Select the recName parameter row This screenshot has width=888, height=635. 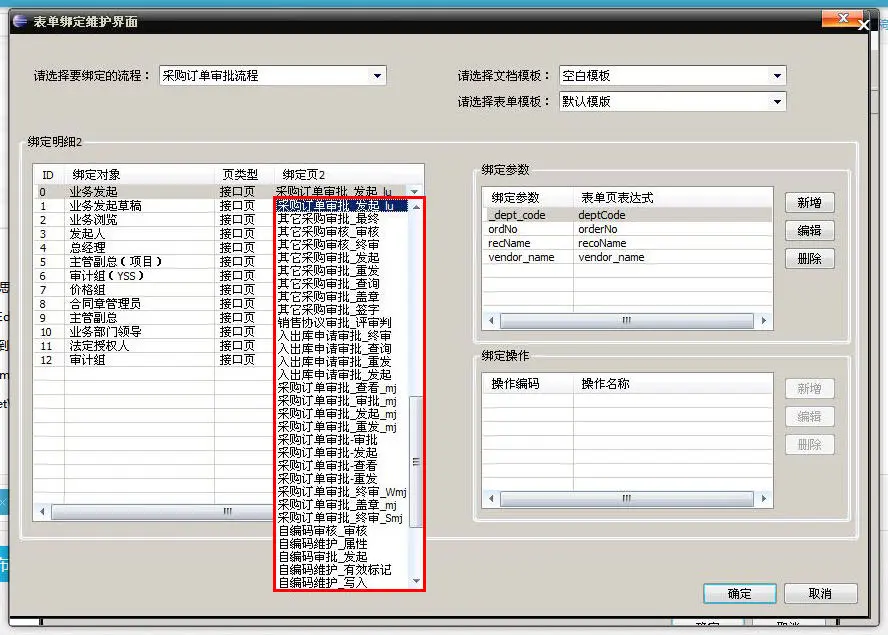click(627, 244)
